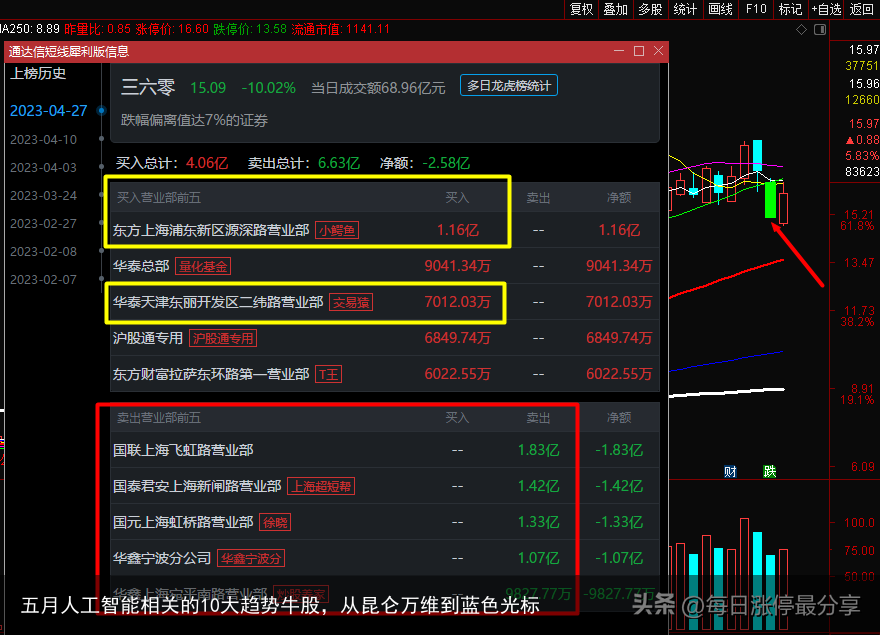The image size is (880, 635).
Task: Click 买入总计 4.06亿 value
Action: coord(207,163)
